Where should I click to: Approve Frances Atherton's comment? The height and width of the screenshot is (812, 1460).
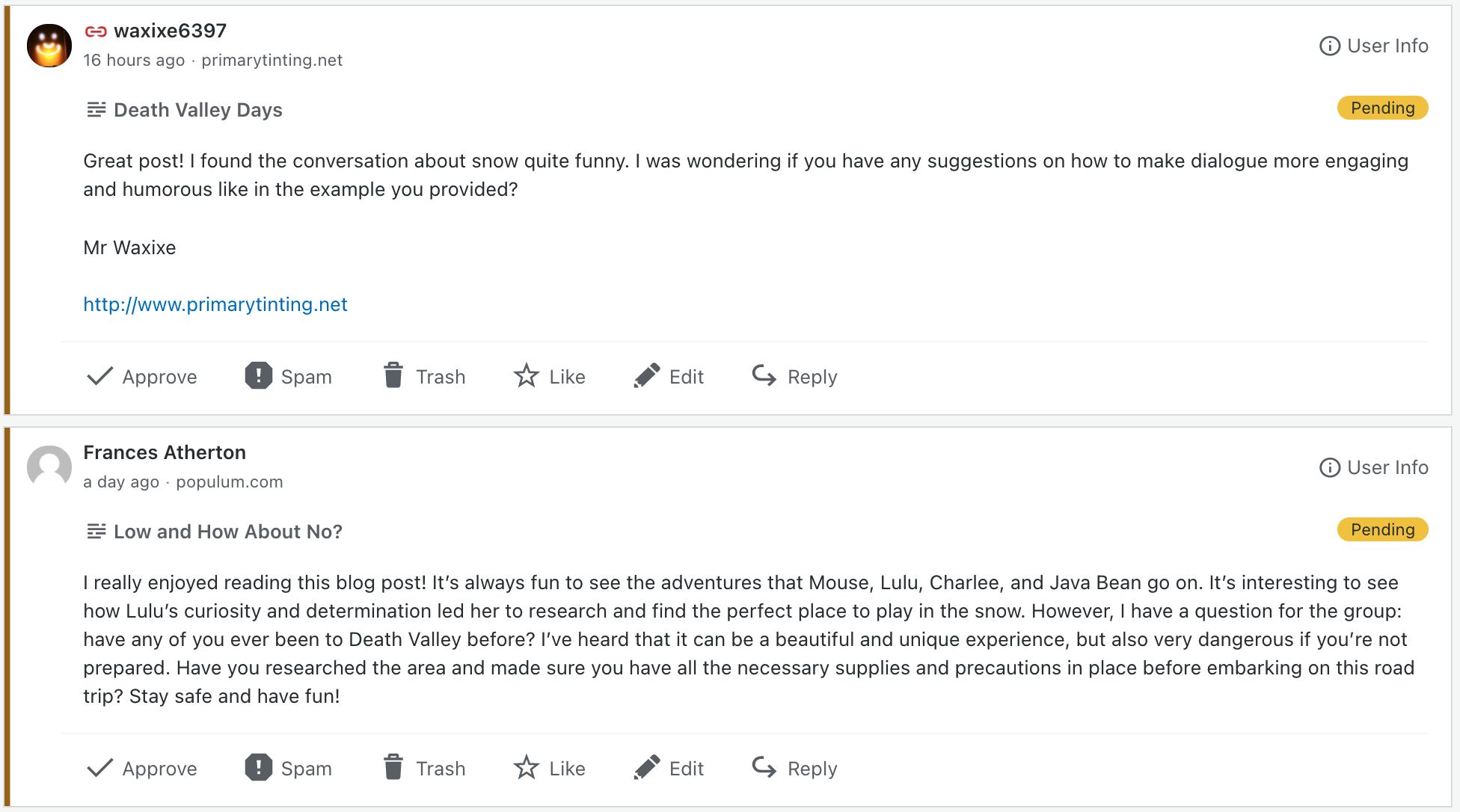point(142,769)
